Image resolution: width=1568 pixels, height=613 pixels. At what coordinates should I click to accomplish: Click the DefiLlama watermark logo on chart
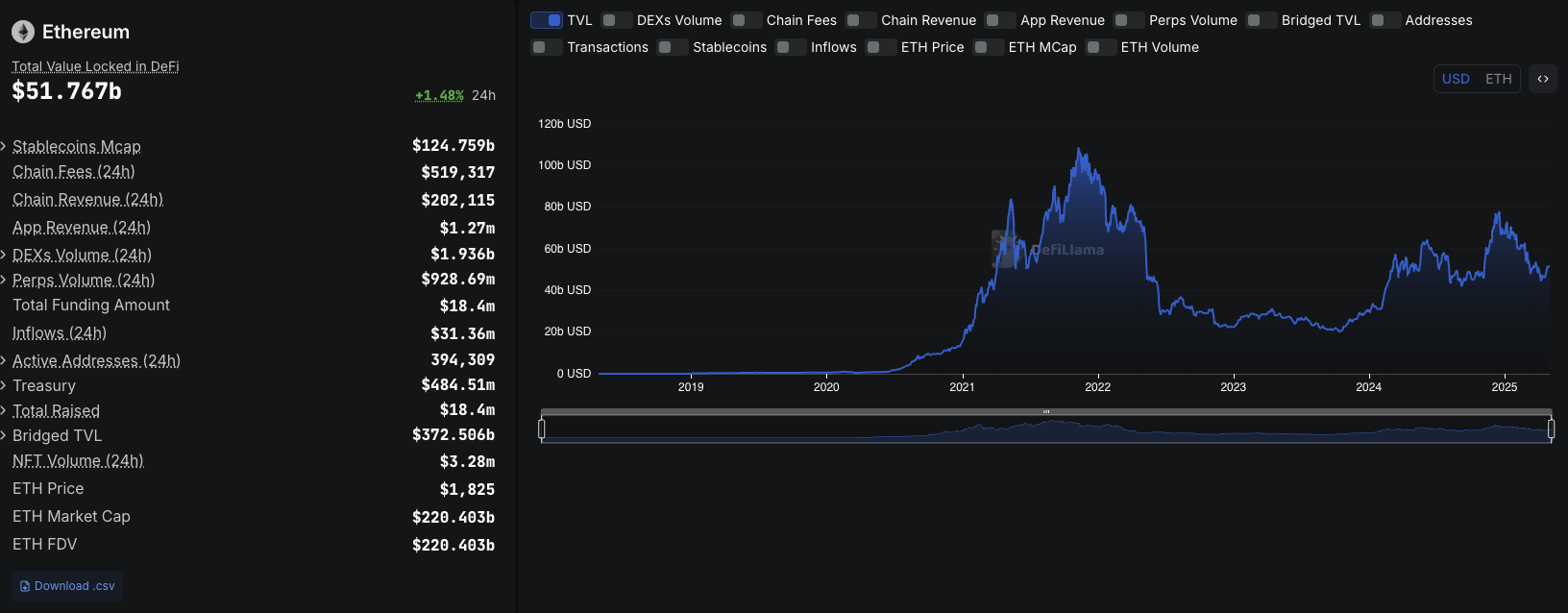coord(1005,249)
